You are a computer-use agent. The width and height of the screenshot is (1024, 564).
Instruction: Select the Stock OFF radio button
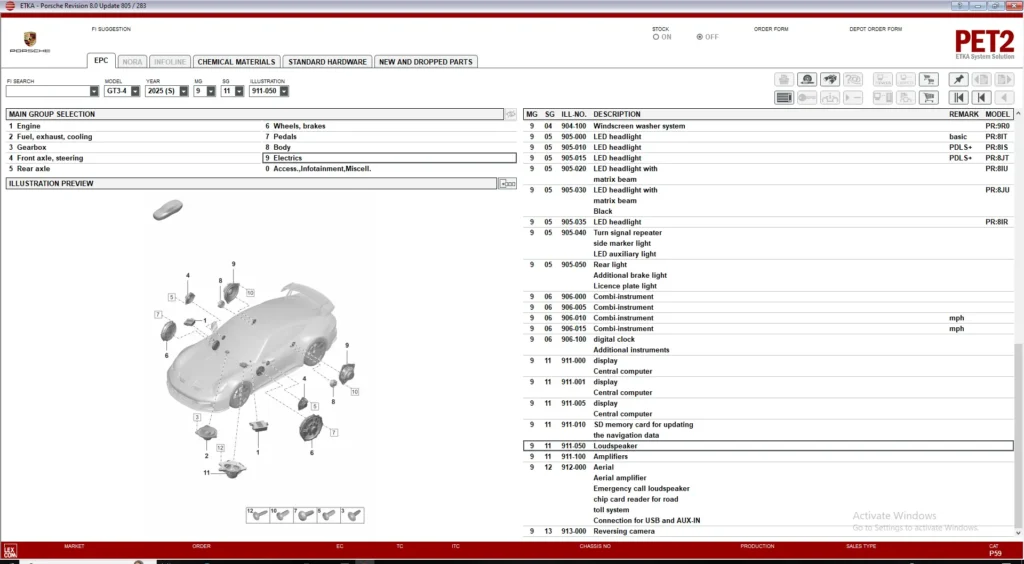click(699, 37)
